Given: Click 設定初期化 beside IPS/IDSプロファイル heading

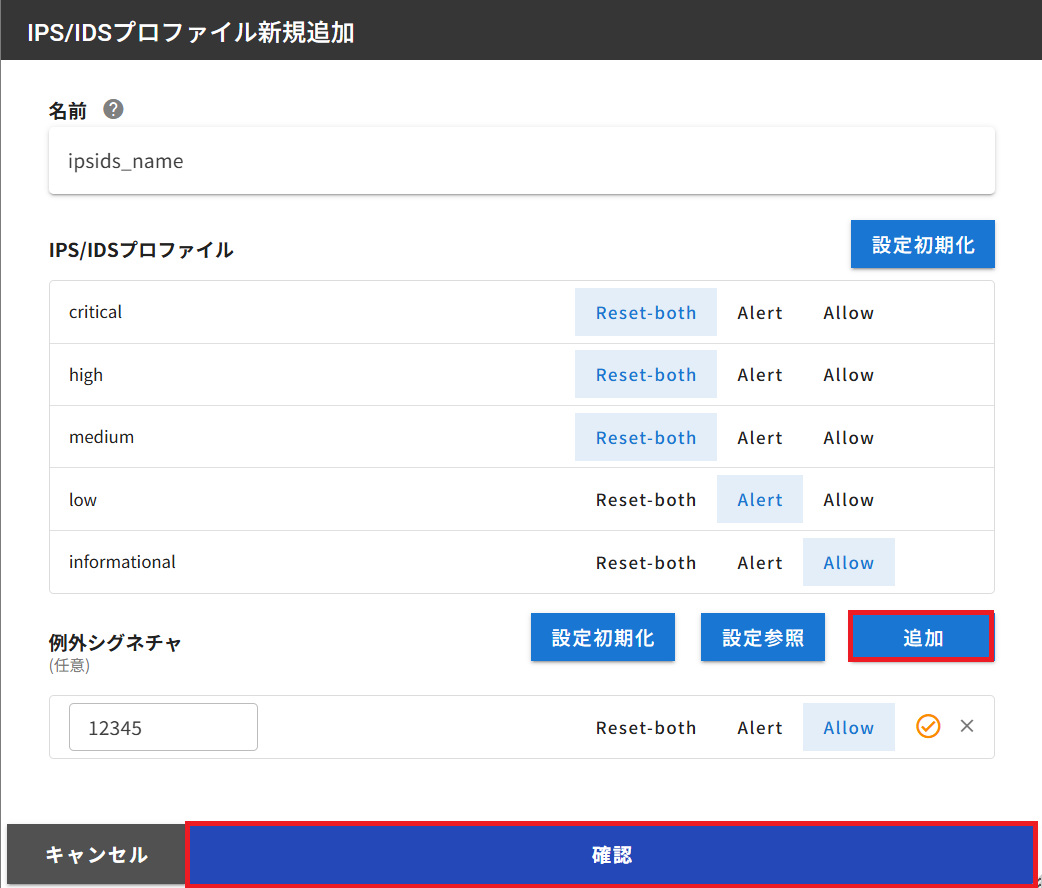Looking at the screenshot, I should click(x=922, y=243).
